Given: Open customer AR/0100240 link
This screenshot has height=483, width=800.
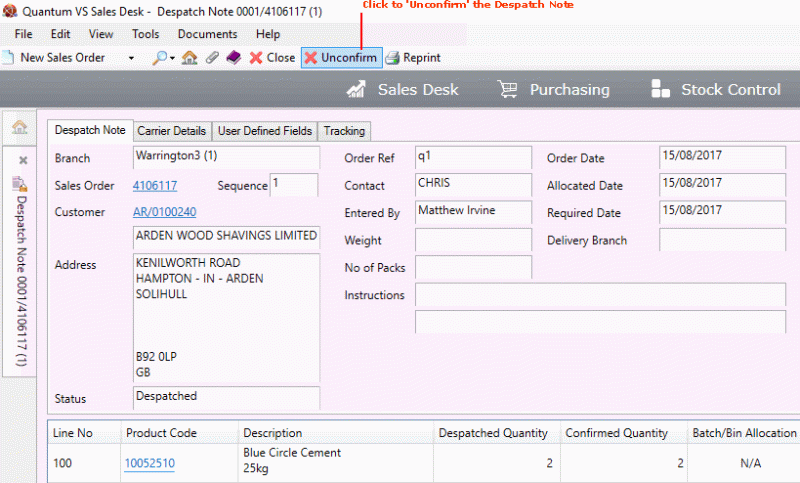Looking at the screenshot, I should point(164,212).
